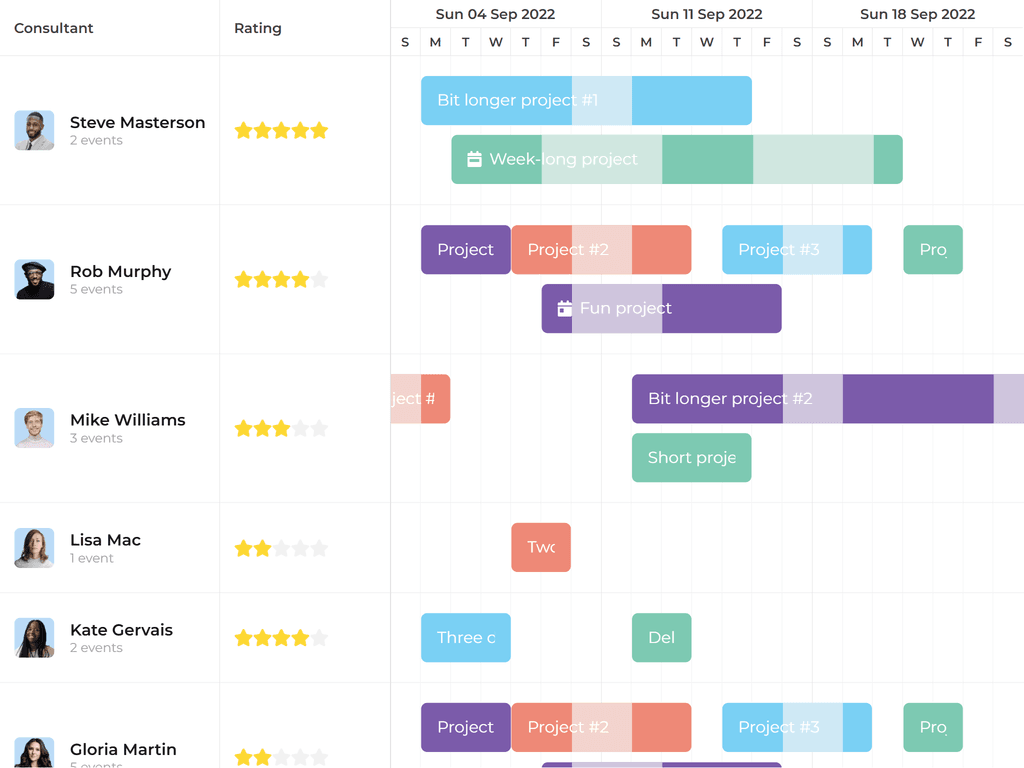Click Mike Williams' avatar picture
The width and height of the screenshot is (1024, 768).
(x=34, y=428)
